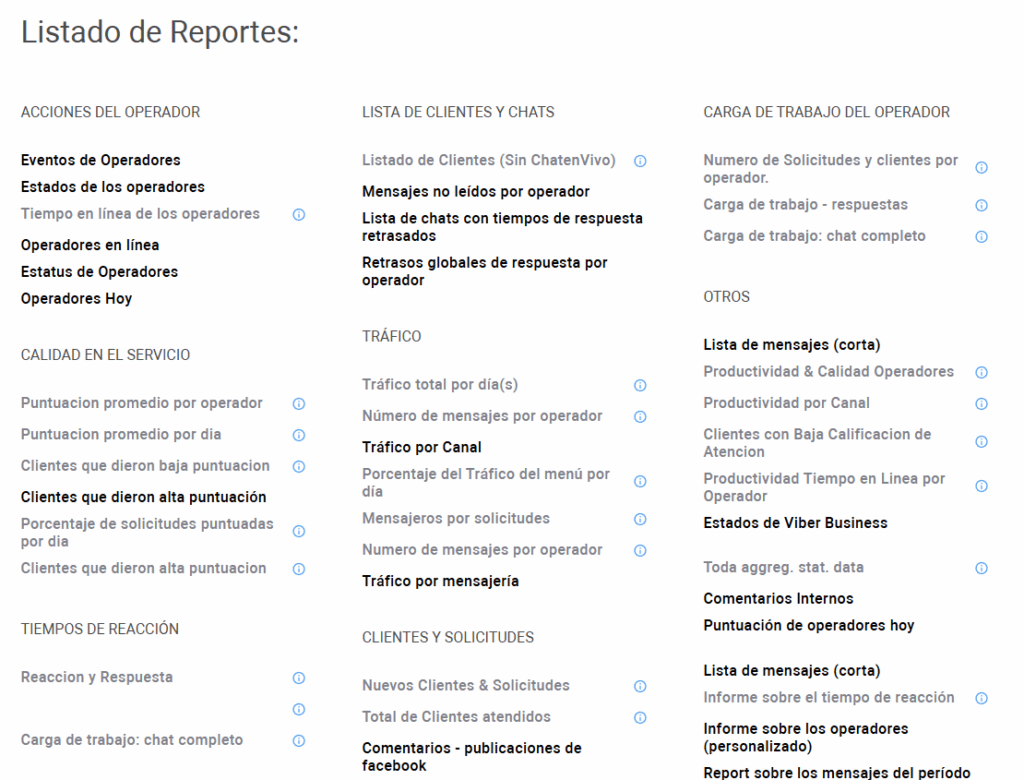Click info icon beside Reaccion y Respuesta

[298, 679]
